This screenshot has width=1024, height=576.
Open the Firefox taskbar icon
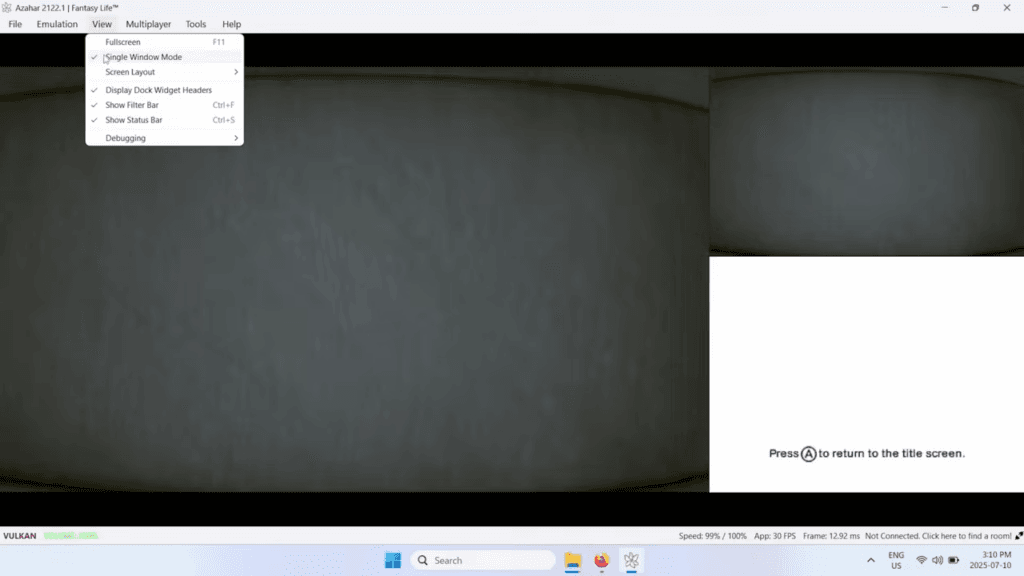(601, 560)
